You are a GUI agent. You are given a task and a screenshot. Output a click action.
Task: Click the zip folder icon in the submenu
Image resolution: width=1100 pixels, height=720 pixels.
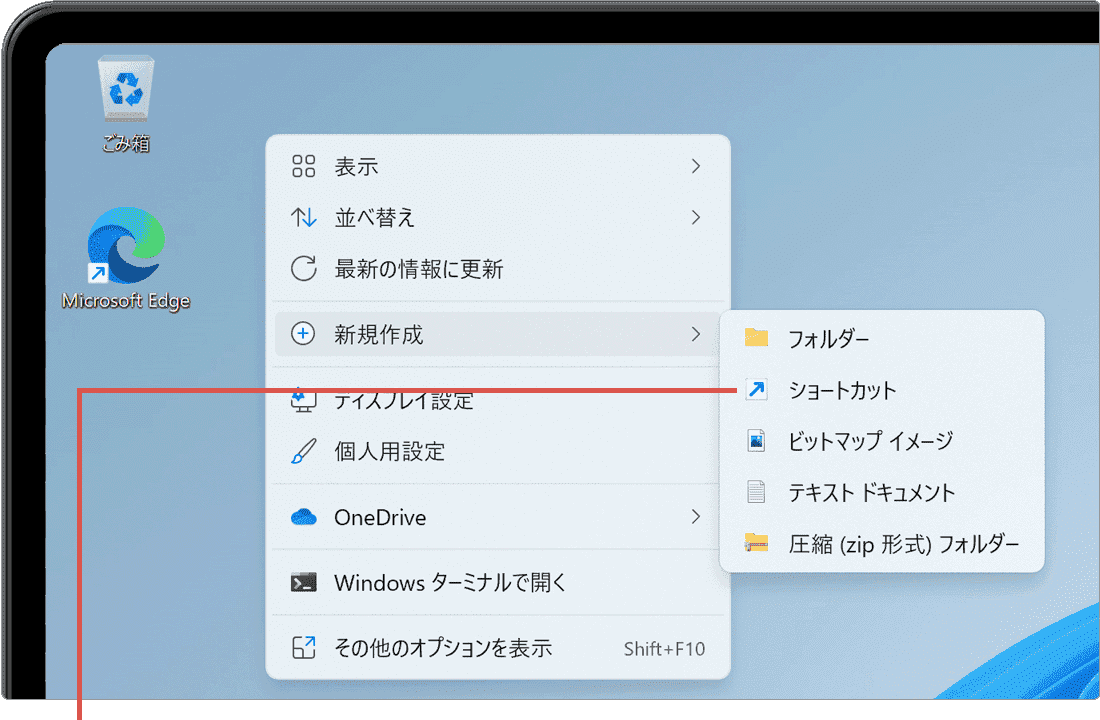tap(756, 543)
